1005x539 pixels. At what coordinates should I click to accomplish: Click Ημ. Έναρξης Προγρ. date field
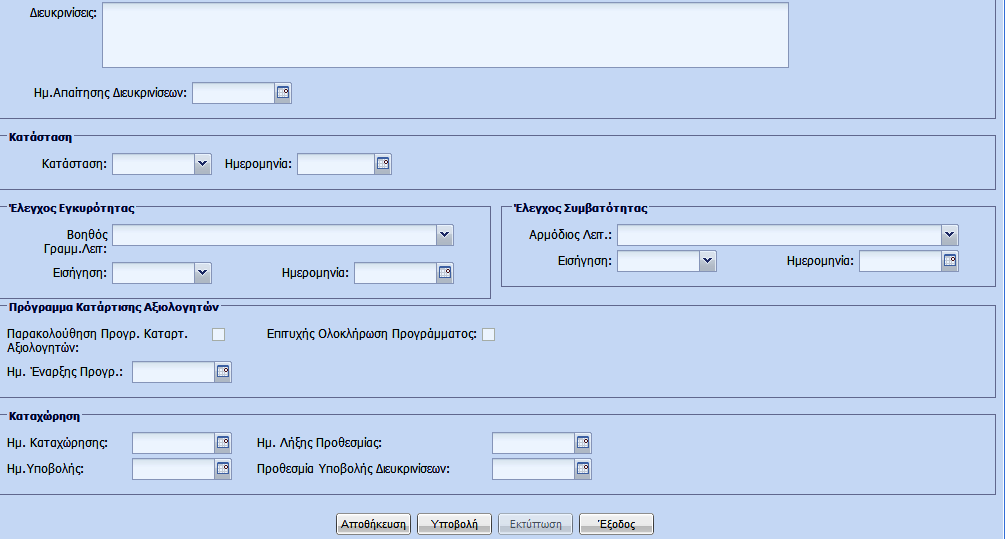coord(173,372)
